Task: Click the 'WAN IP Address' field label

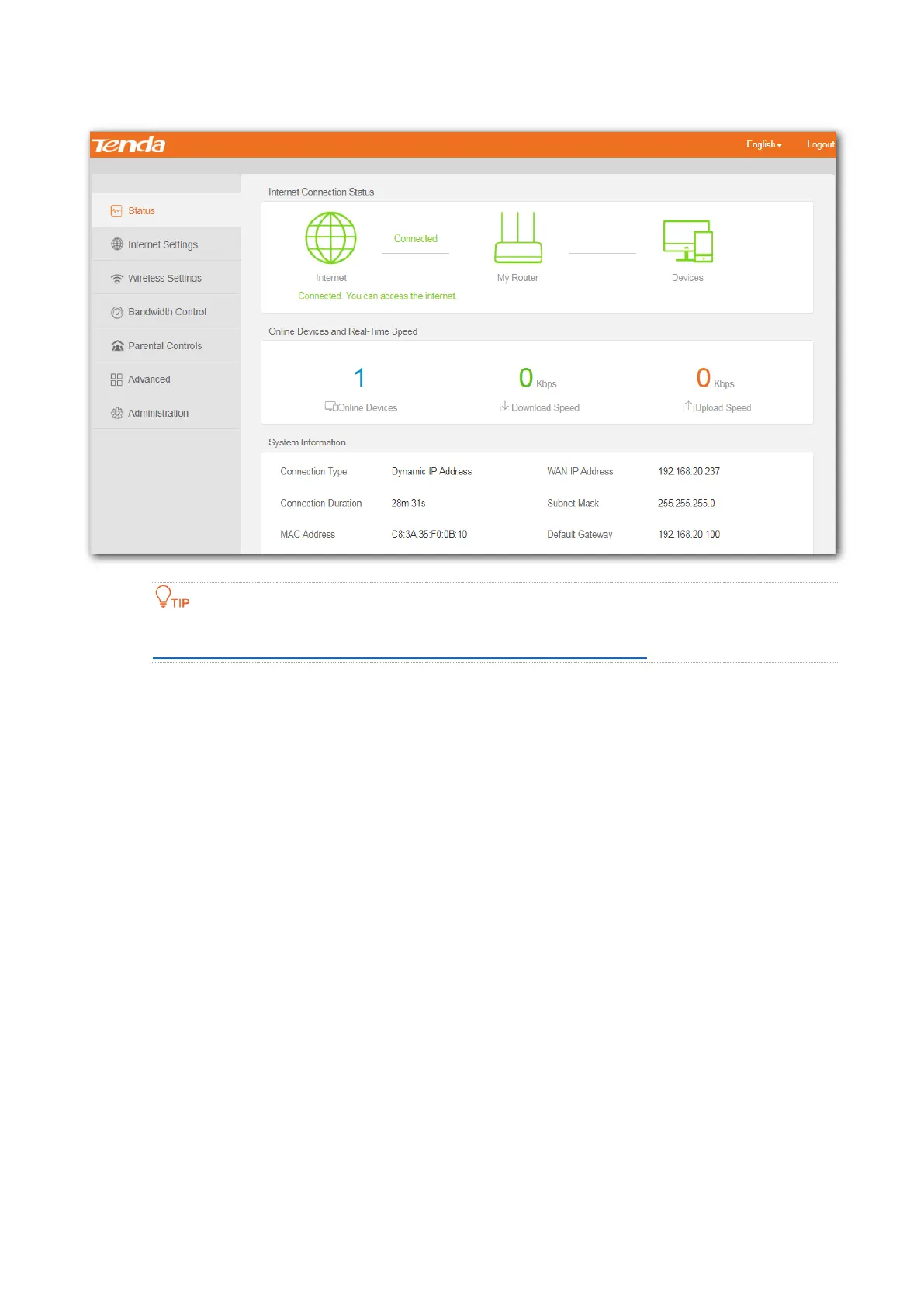Action: (x=580, y=472)
